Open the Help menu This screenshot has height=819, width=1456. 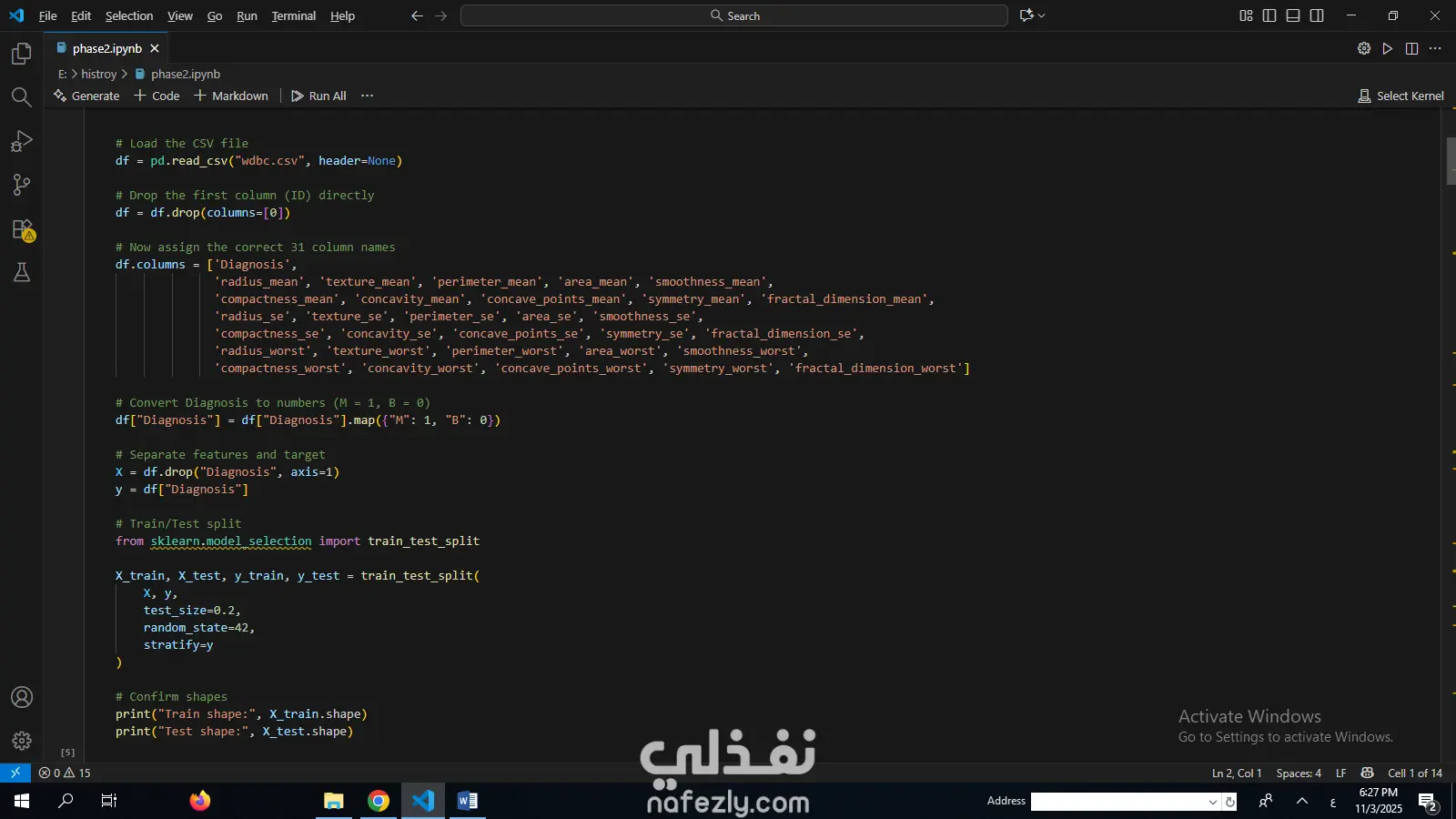coord(343,15)
